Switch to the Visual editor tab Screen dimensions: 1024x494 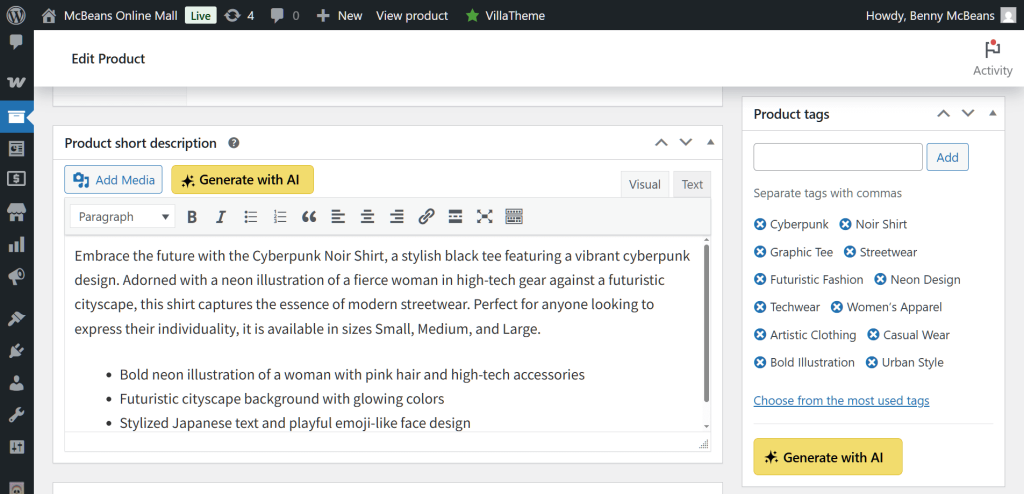(645, 184)
